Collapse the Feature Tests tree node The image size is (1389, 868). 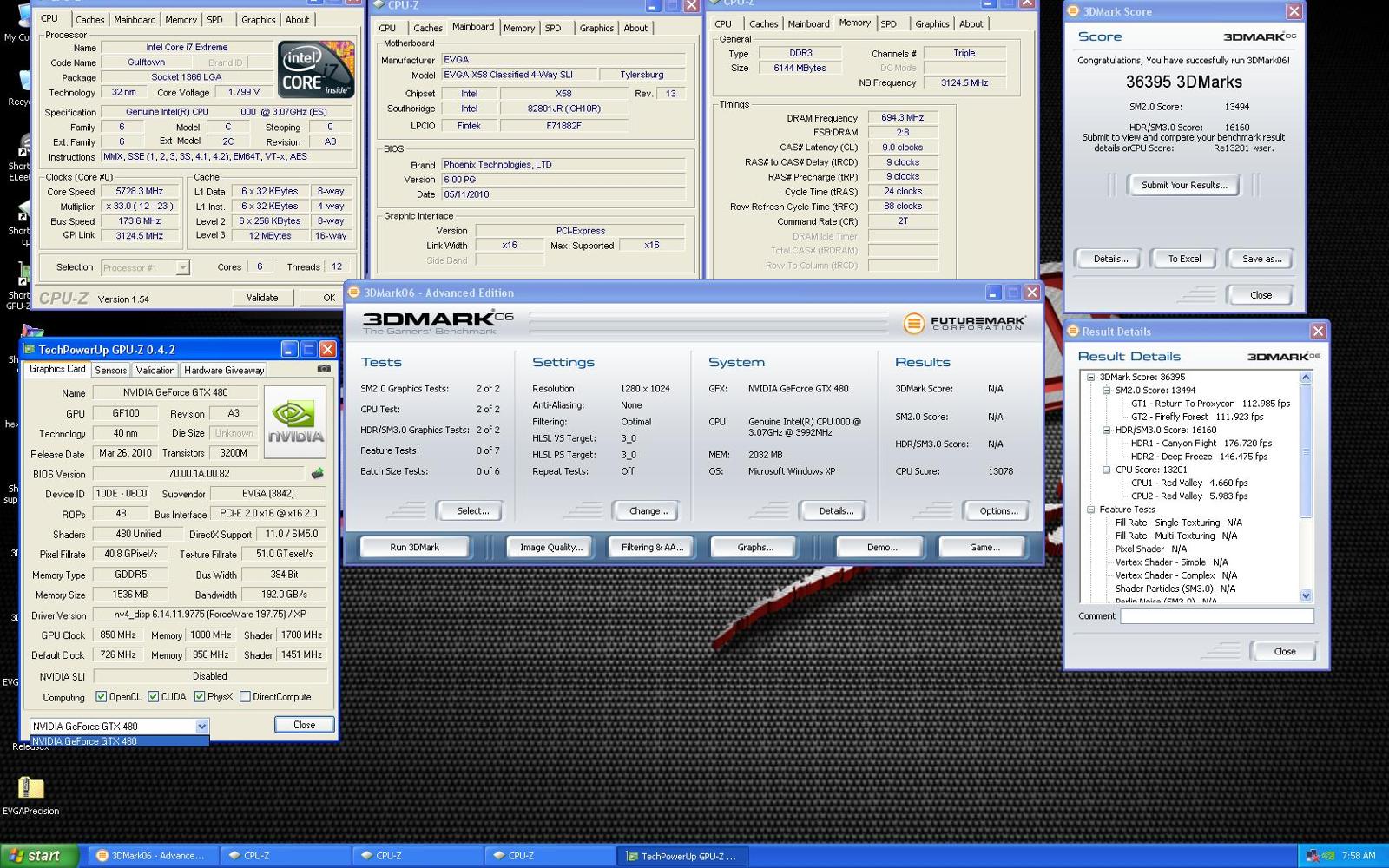1091,510
